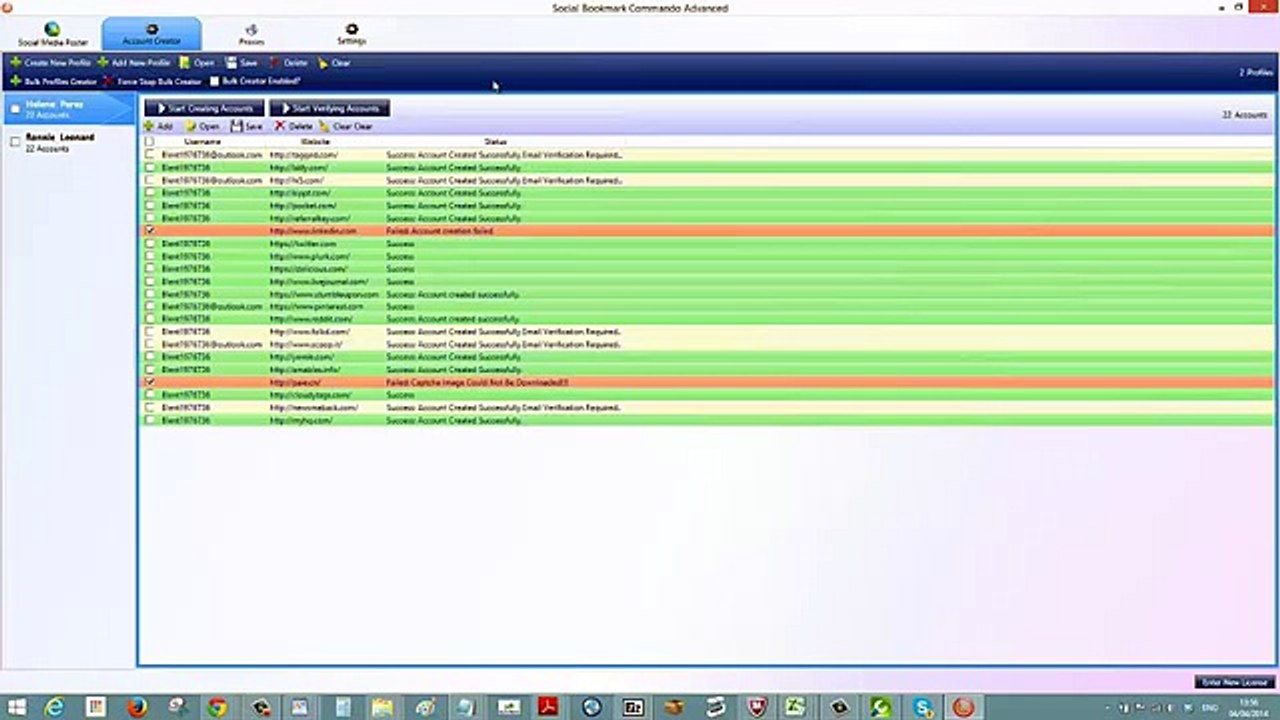Check the Ronnie Leonard profile checkbox
Viewport: 1280px width, 720px height.
click(x=15, y=142)
